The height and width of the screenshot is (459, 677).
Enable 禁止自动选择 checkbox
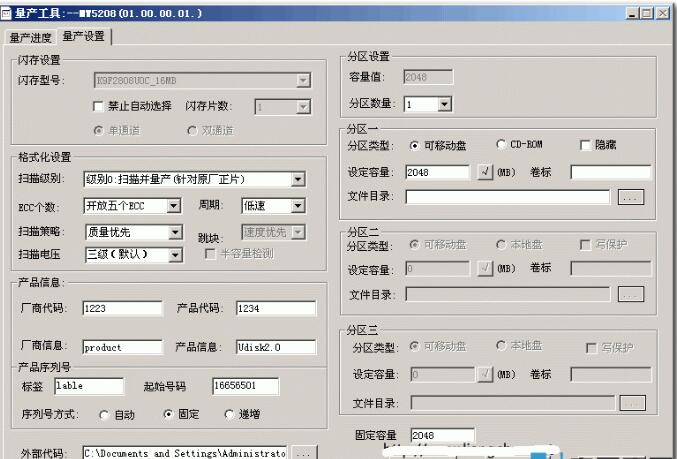[x=98, y=106]
